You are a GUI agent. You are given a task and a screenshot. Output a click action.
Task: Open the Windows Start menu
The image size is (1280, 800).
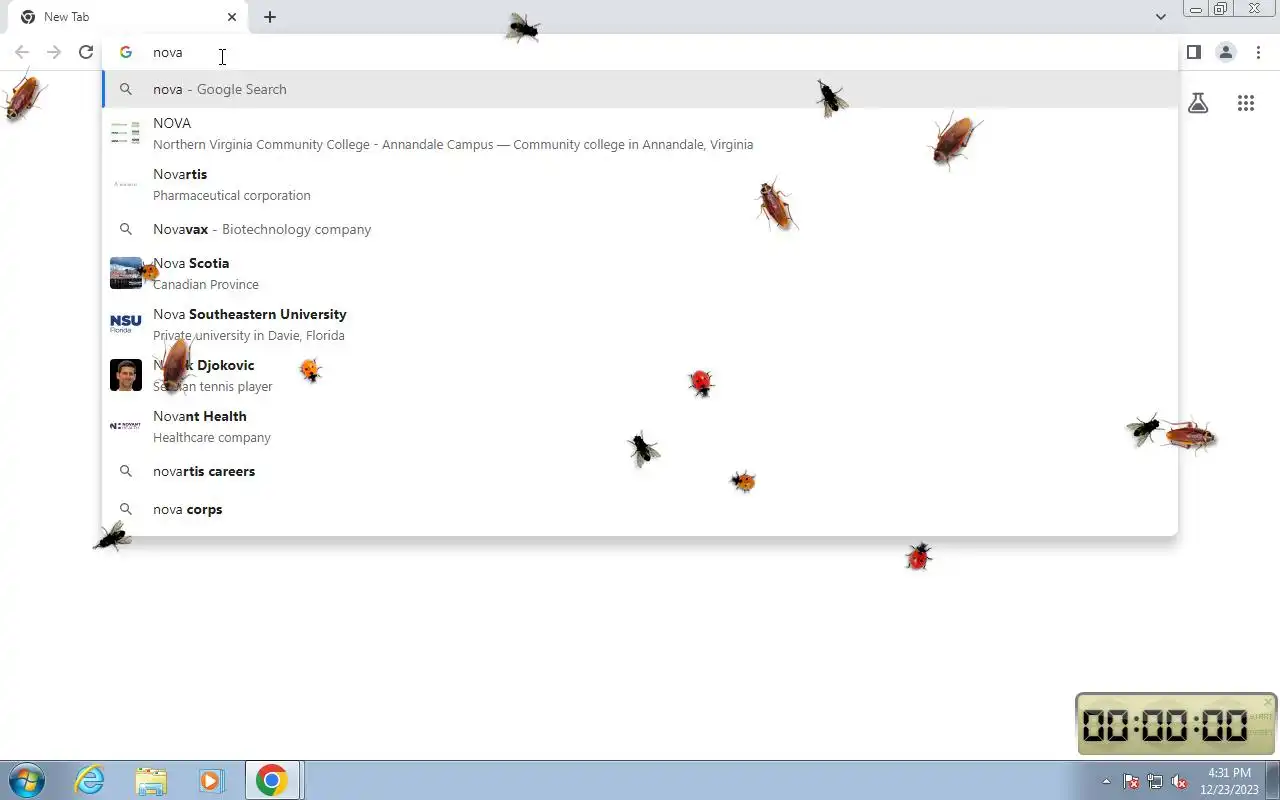tap(26, 780)
